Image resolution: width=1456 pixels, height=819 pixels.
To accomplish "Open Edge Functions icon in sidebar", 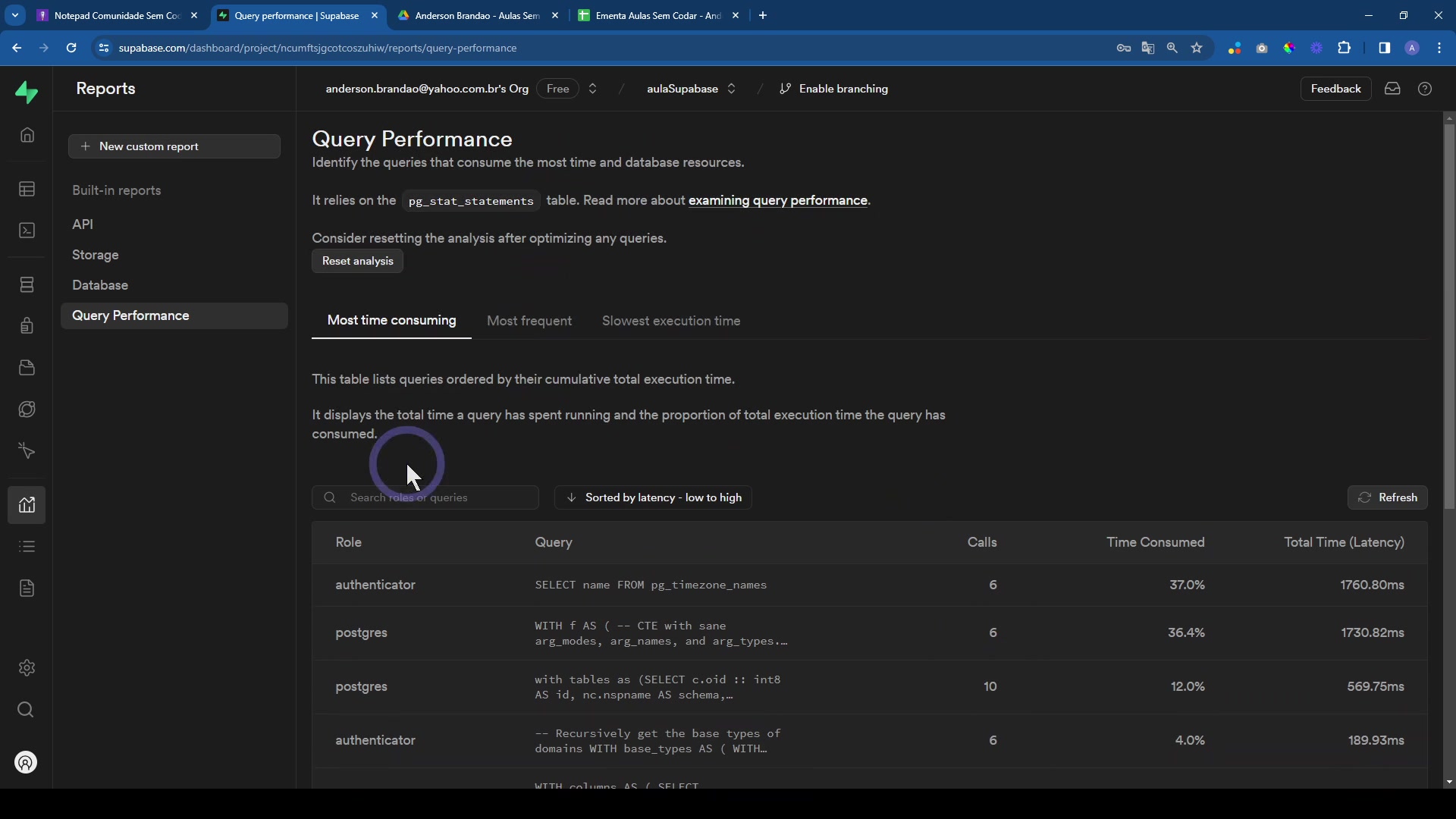I will click(x=27, y=409).
